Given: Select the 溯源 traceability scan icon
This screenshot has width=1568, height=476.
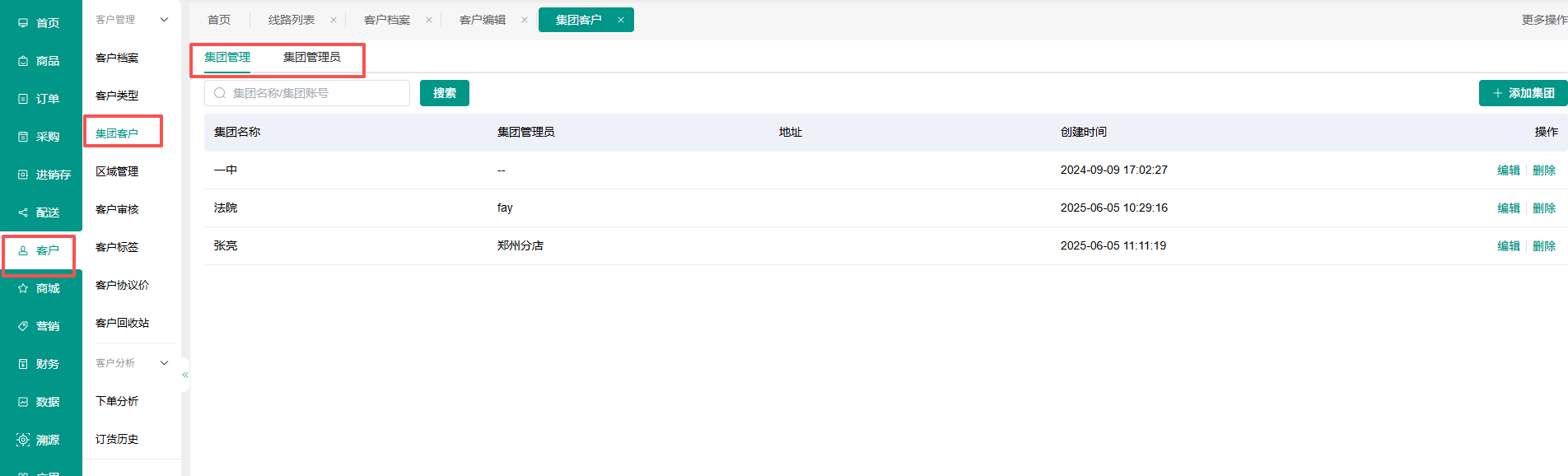Looking at the screenshot, I should click(x=23, y=440).
